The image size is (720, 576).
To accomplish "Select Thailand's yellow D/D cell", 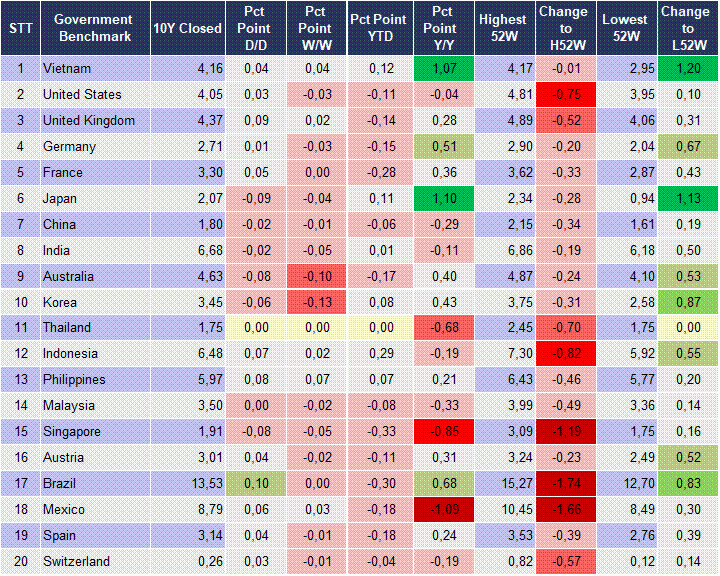I will [x=256, y=328].
